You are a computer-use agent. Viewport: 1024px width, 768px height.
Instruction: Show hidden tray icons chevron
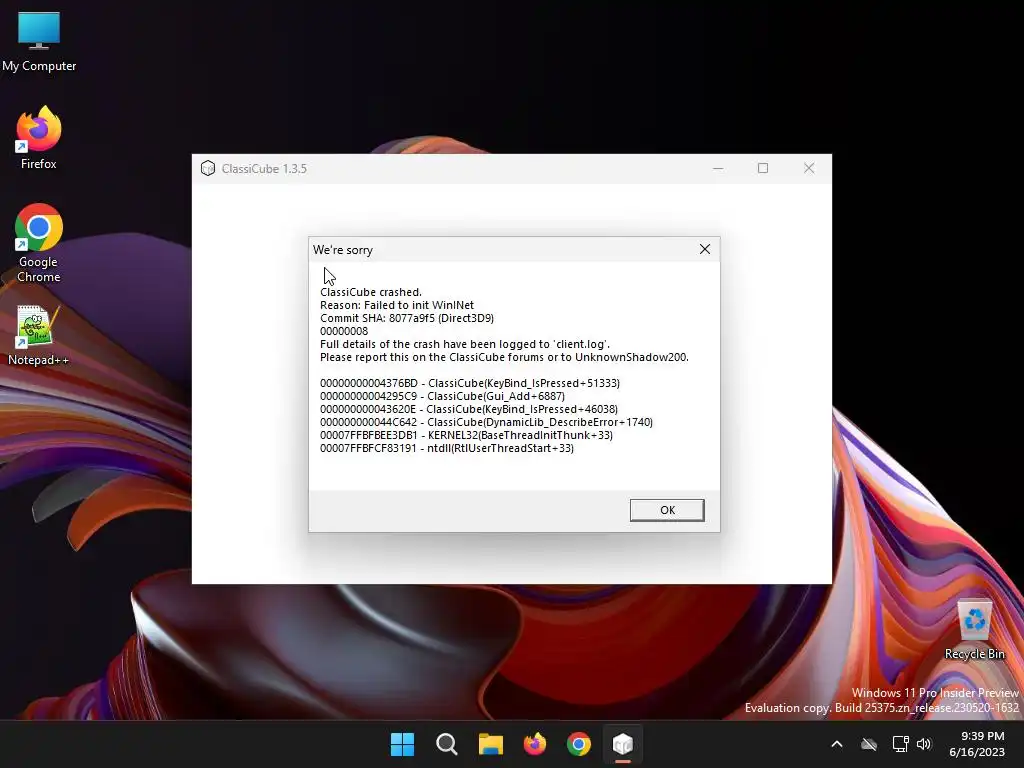tap(837, 744)
